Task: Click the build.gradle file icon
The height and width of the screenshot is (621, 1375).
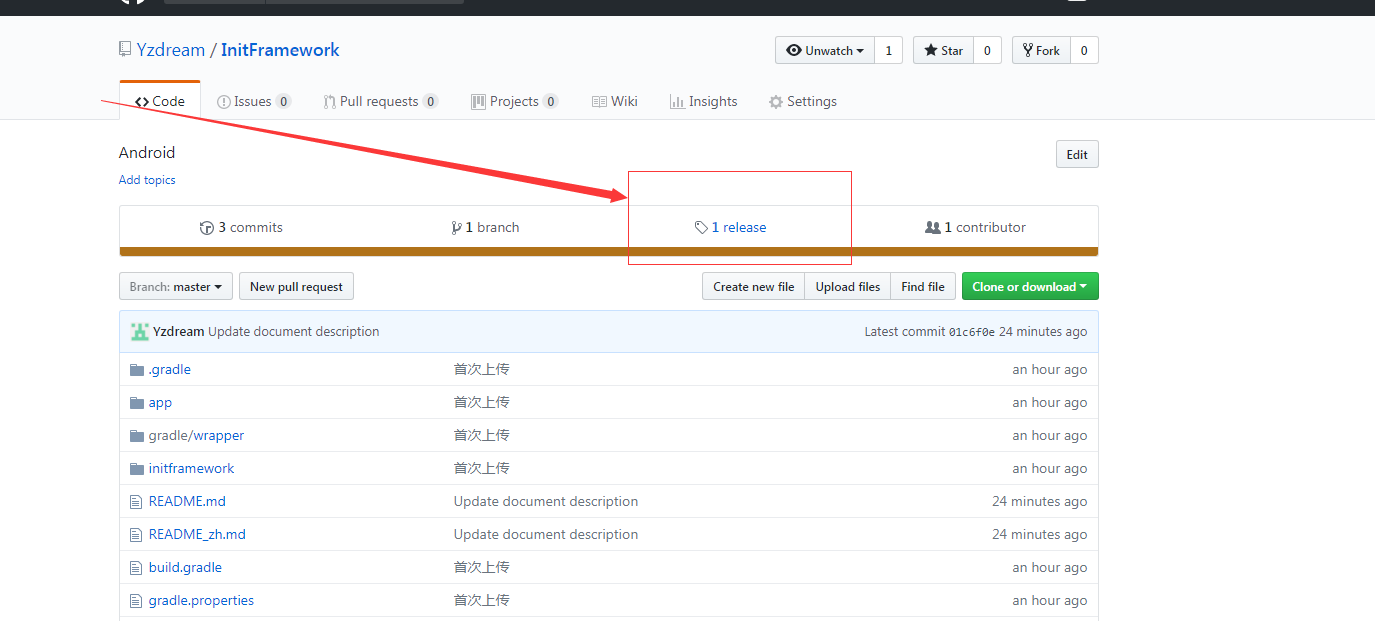Action: click(x=136, y=568)
